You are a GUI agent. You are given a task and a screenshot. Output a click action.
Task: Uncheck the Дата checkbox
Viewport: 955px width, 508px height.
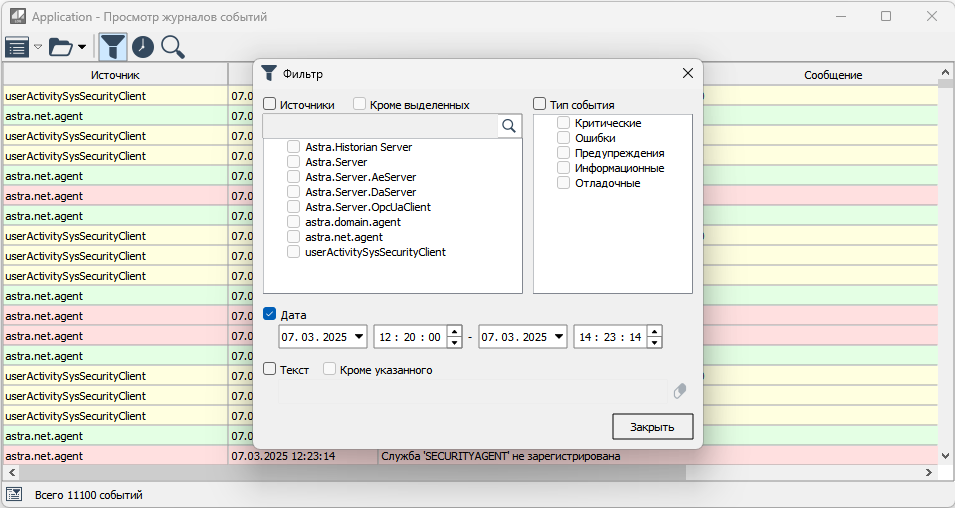tap(270, 314)
